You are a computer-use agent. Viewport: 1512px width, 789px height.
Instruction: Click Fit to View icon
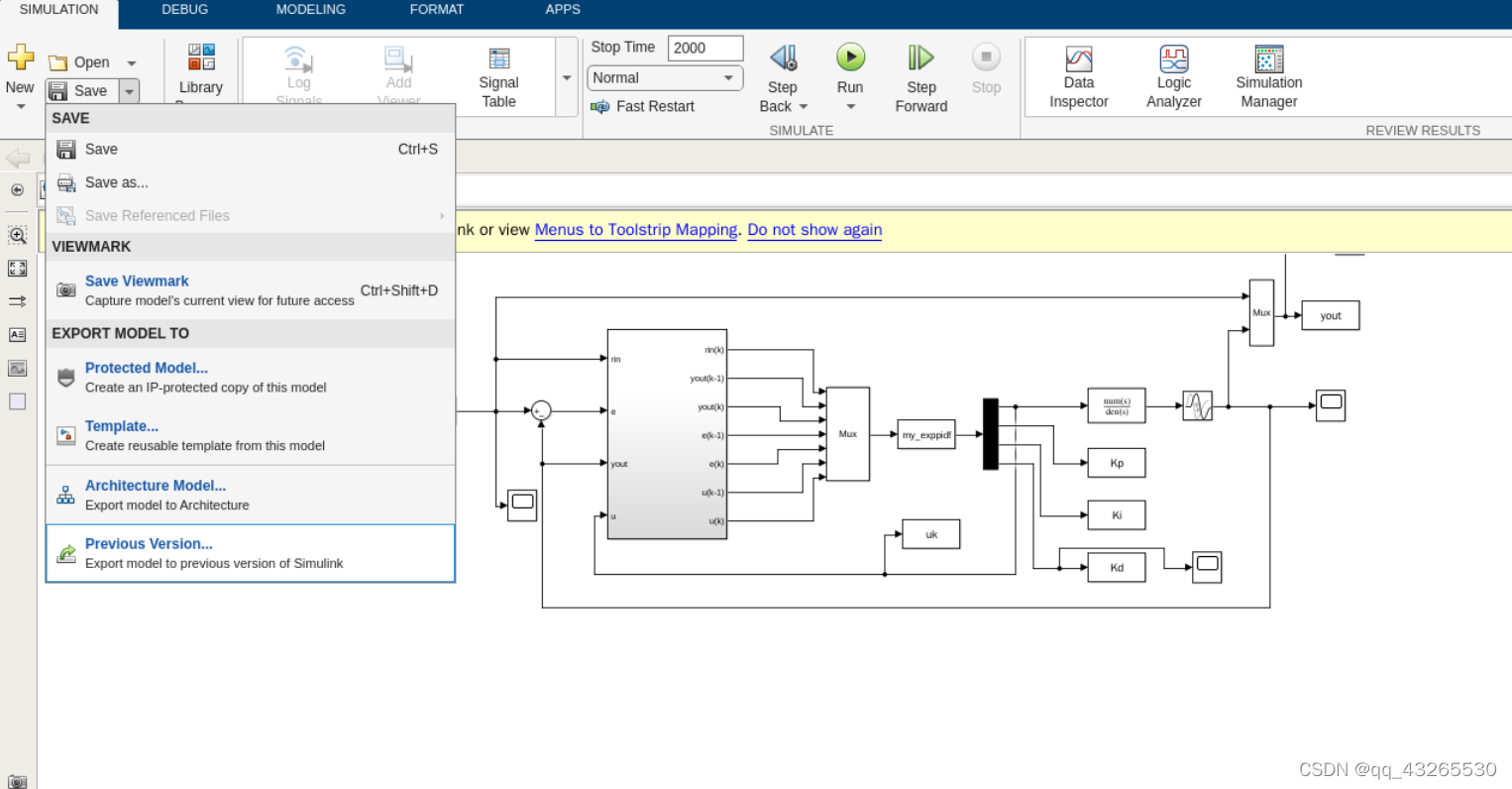pos(17,269)
